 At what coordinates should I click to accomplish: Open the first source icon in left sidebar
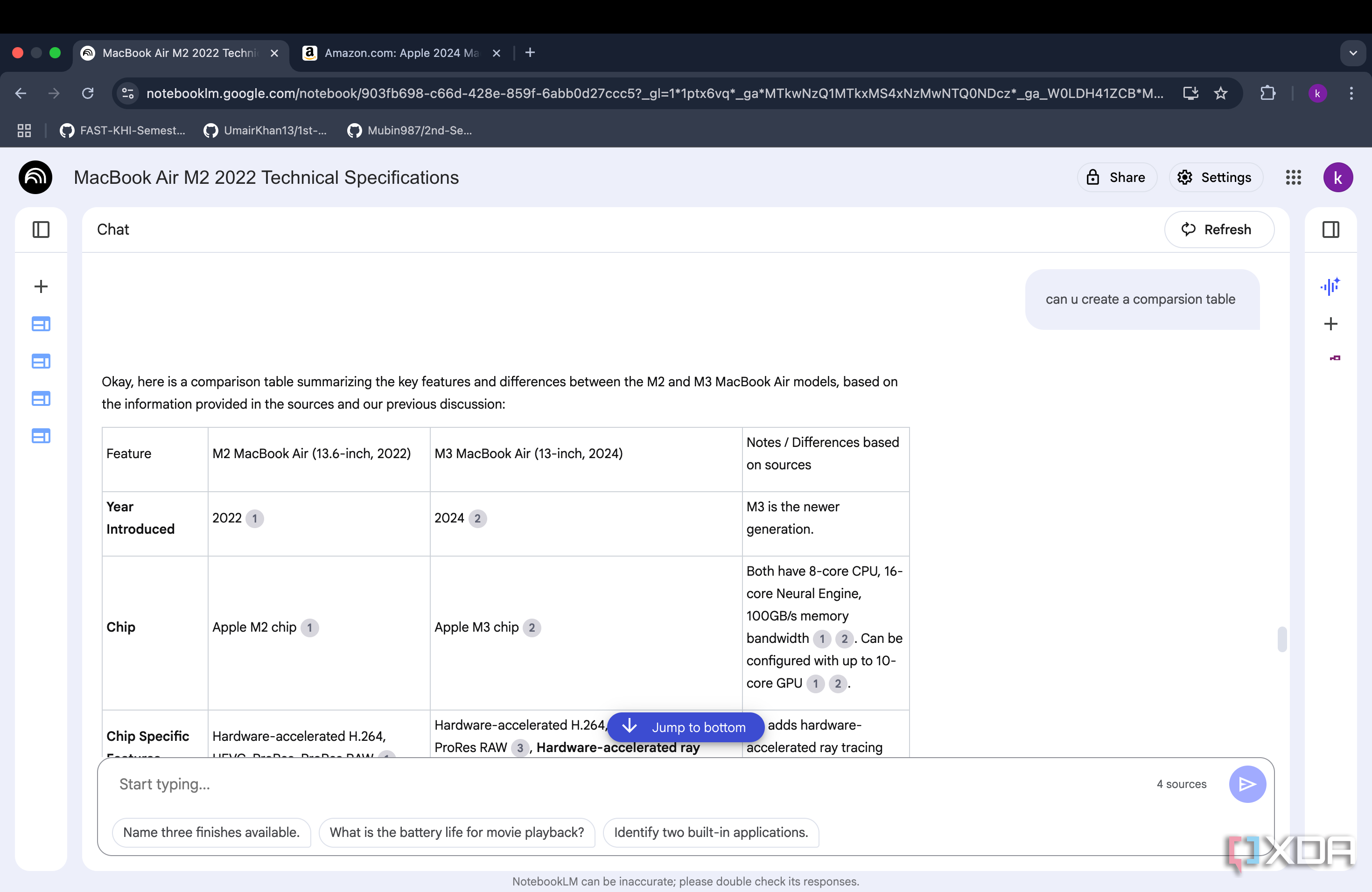tap(41, 324)
